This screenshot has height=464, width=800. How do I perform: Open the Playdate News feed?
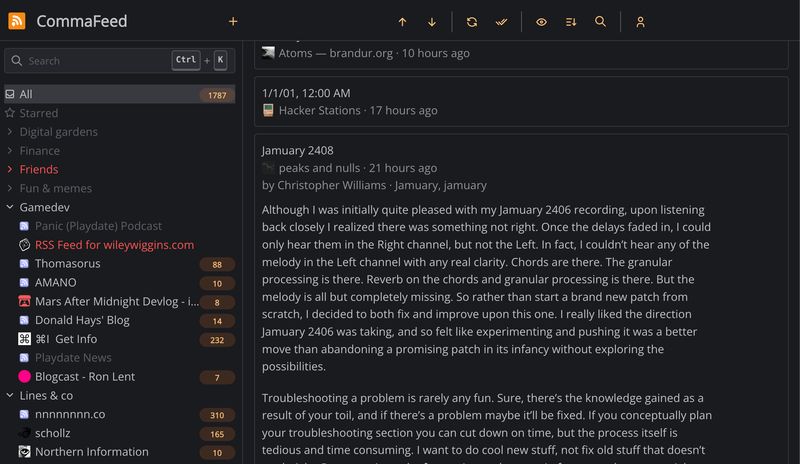pos(73,357)
